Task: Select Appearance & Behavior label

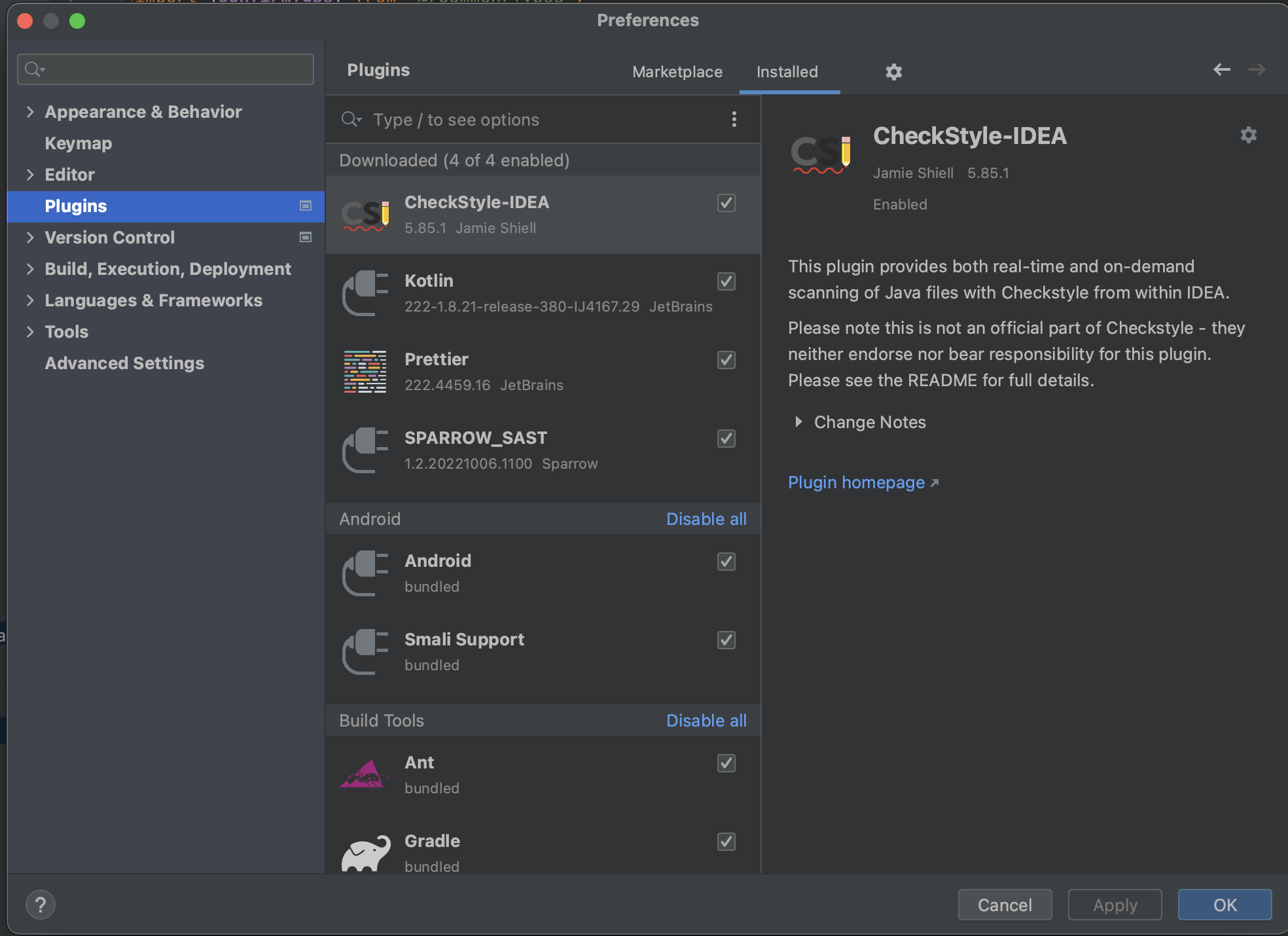Action: point(143,112)
